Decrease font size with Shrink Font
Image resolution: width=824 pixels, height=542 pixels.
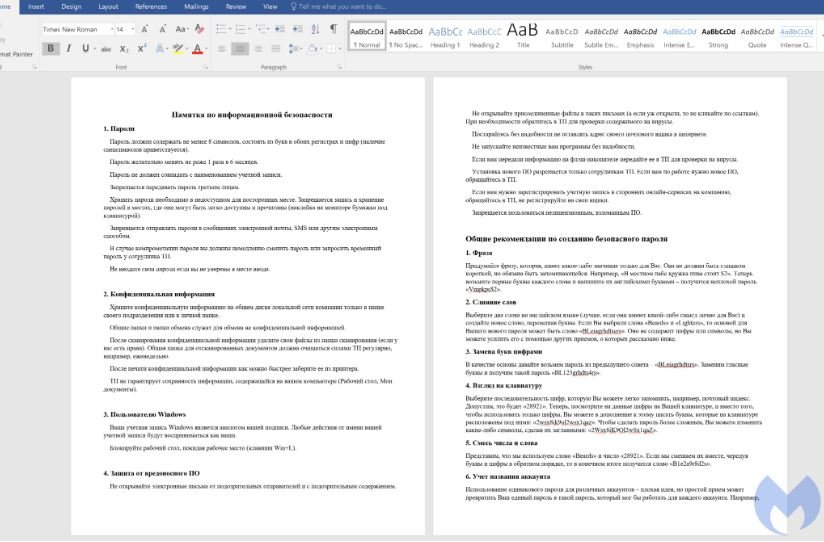[x=162, y=29]
